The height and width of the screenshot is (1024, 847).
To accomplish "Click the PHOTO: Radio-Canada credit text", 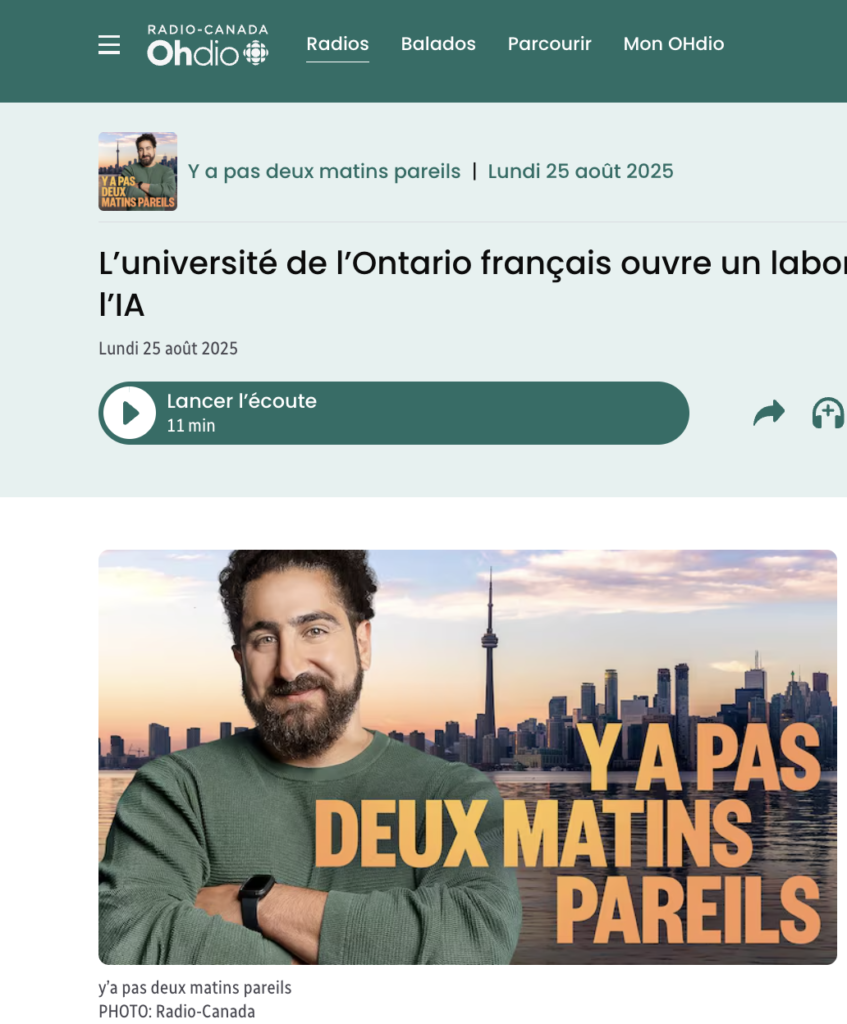I will point(177,1011).
